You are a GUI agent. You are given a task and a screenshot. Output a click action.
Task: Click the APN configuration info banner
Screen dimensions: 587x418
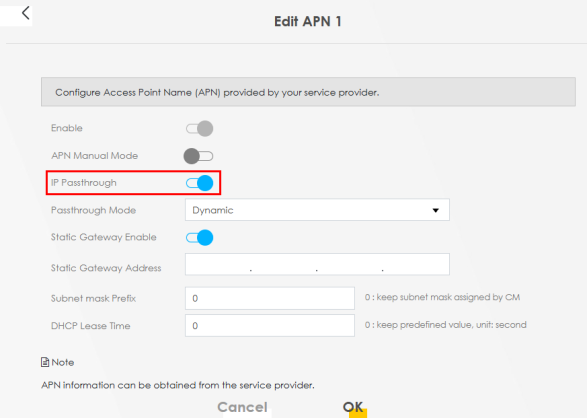click(308, 92)
